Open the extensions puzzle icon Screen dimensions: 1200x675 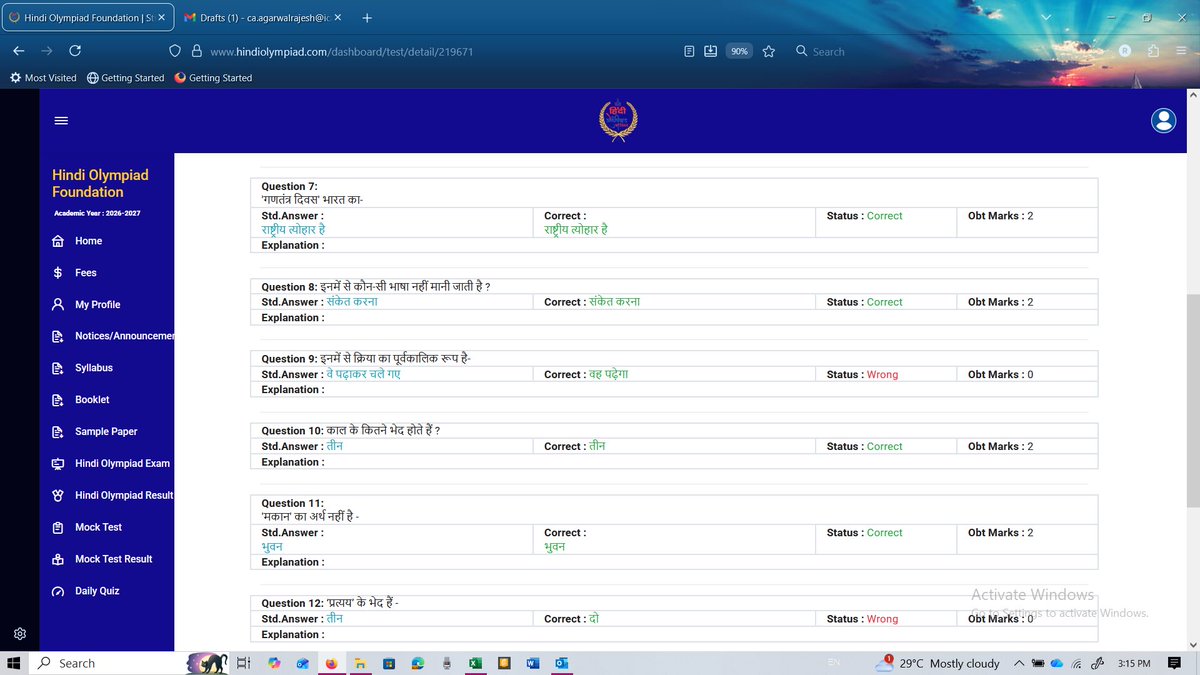click(x=1154, y=51)
